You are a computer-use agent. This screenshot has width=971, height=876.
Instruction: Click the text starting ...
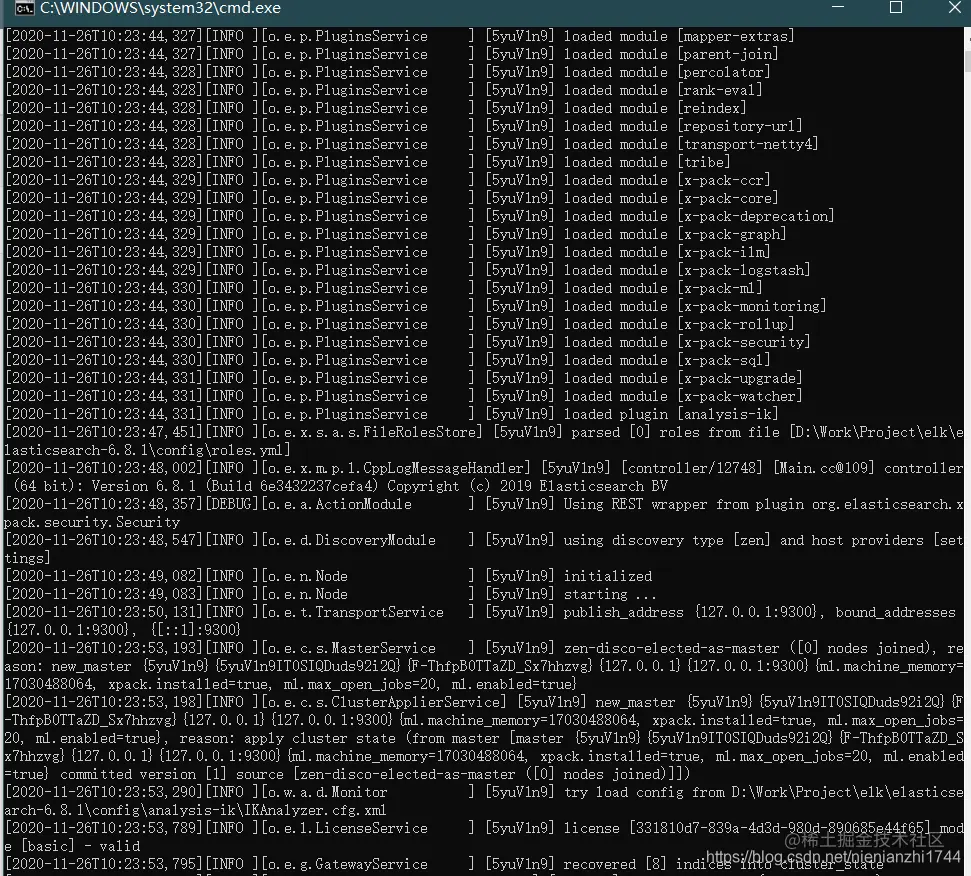(x=596, y=594)
